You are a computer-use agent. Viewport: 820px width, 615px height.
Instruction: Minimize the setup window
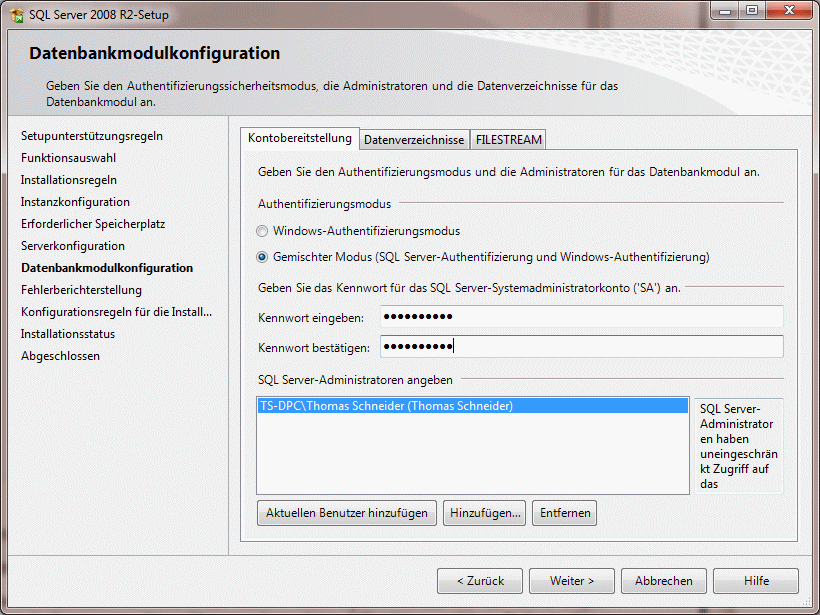click(x=725, y=10)
